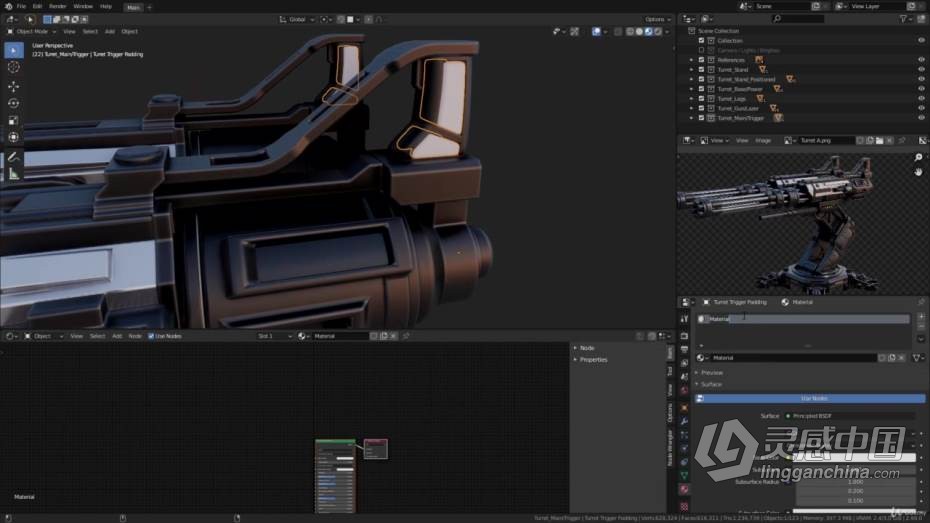This screenshot has height=523, width=930.
Task: Expand the Turret_Main/Trigger collection
Action: click(x=691, y=118)
